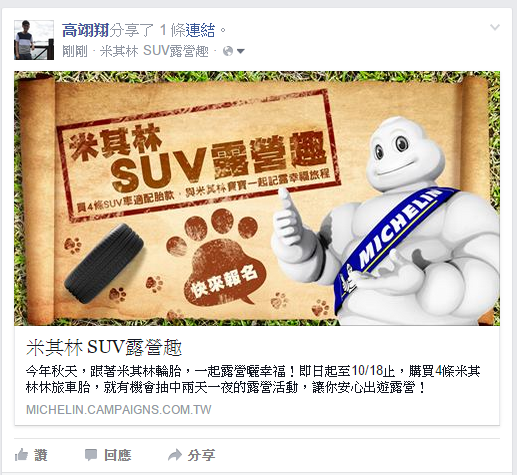Click the globe privacy icon
This screenshot has height=475, width=517.
tap(228, 51)
